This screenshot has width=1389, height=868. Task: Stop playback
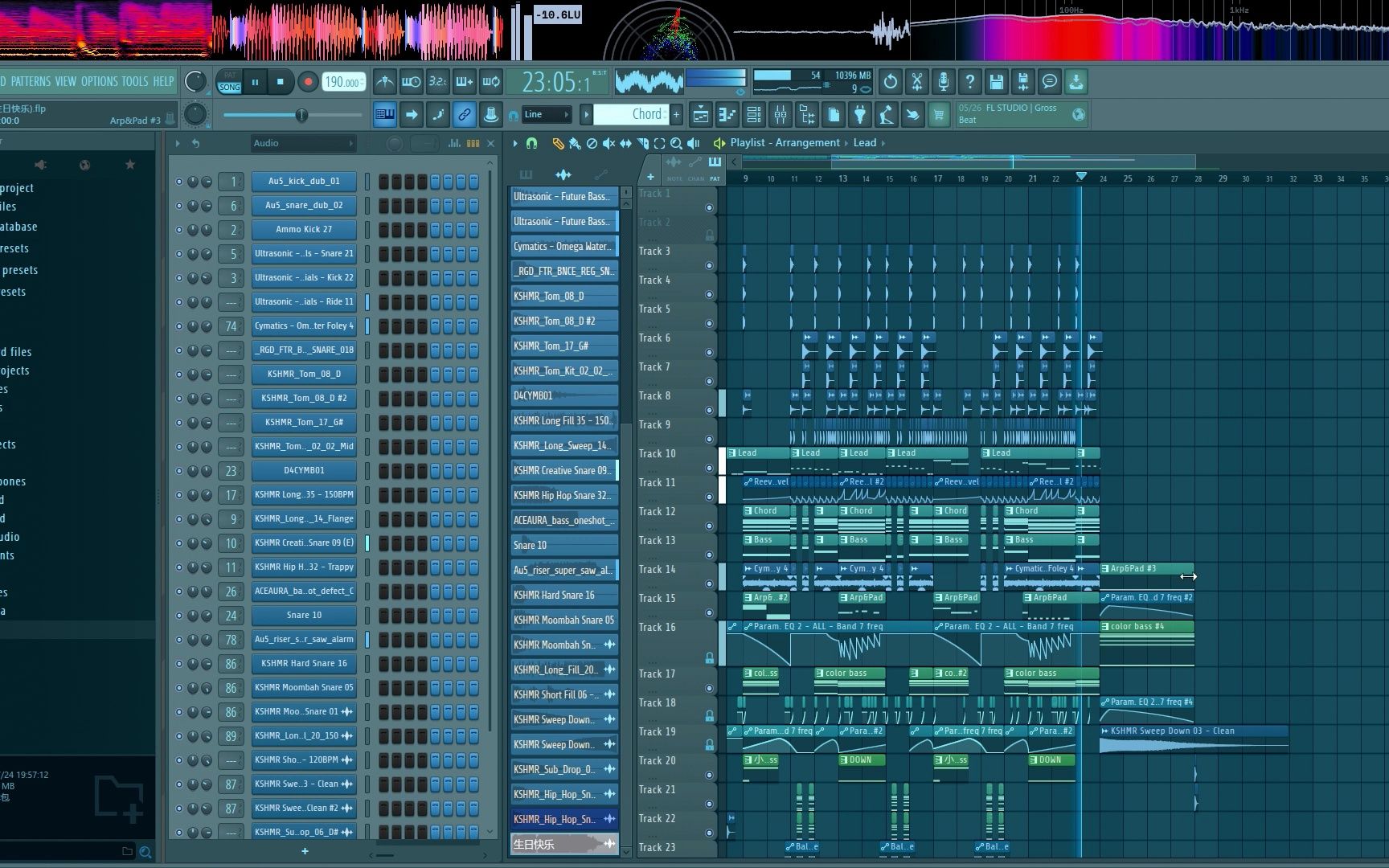281,81
